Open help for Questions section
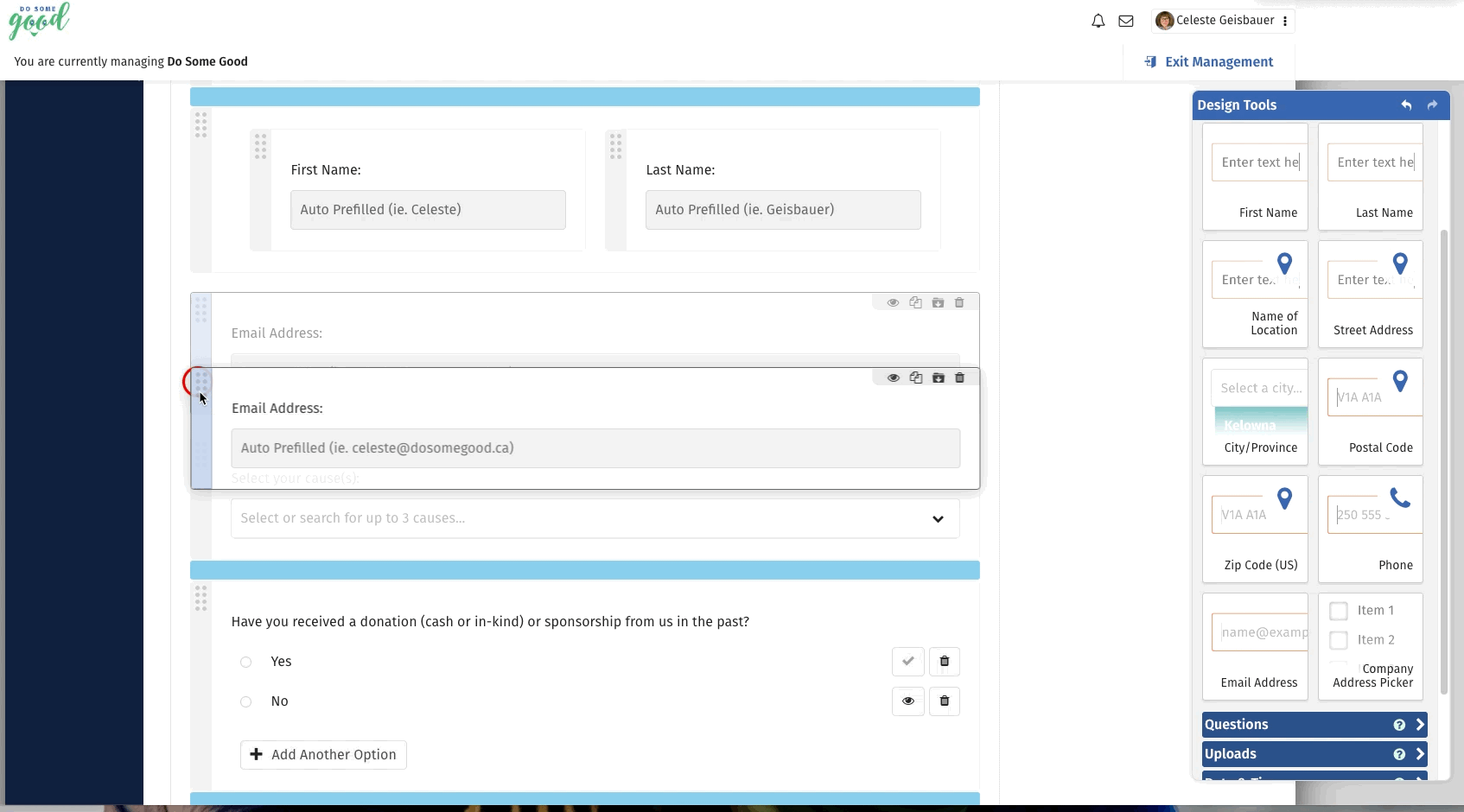 pyautogui.click(x=1399, y=725)
